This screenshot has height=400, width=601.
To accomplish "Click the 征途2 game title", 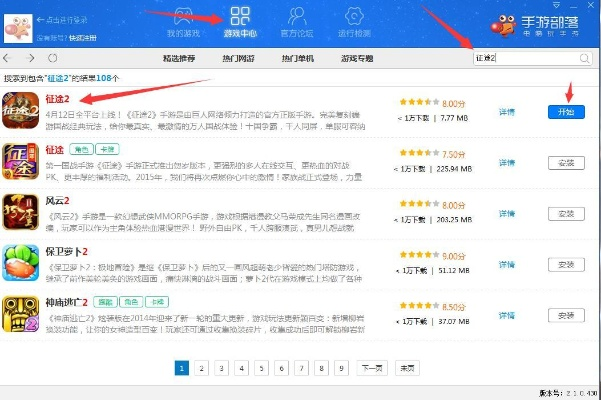I will 57,99.
